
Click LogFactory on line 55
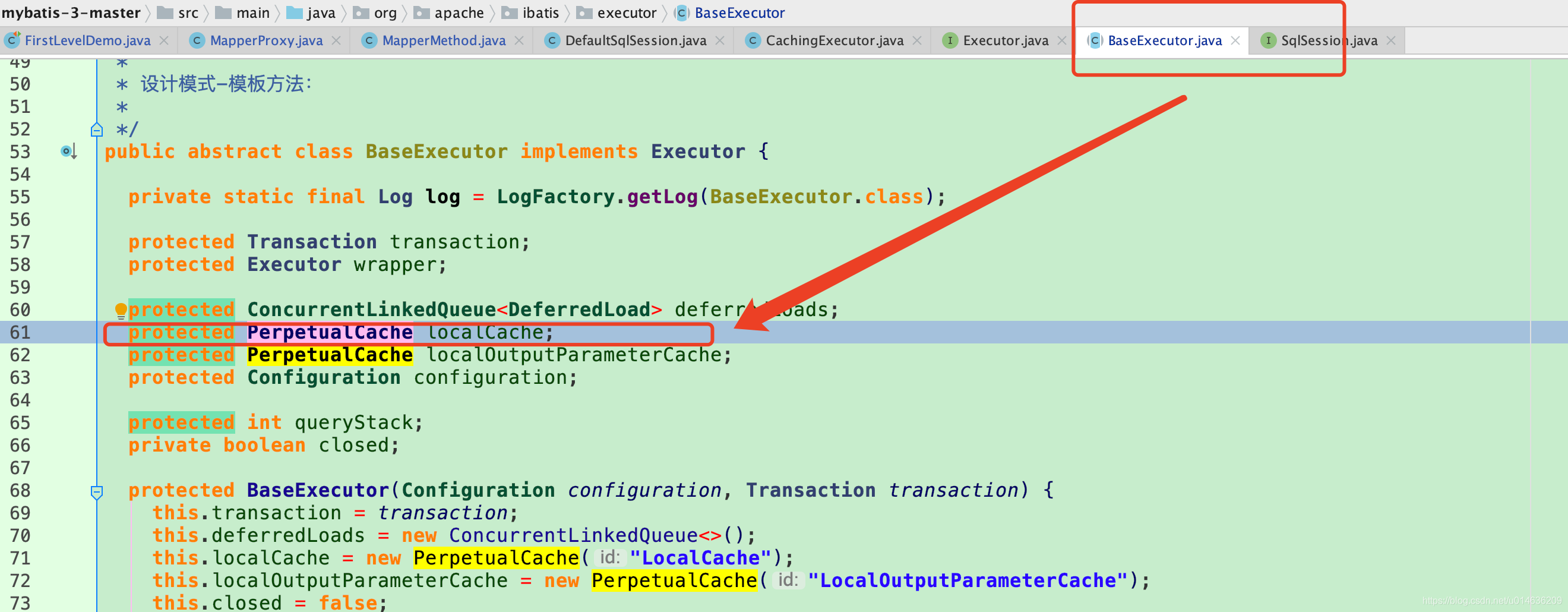pyautogui.click(x=555, y=197)
